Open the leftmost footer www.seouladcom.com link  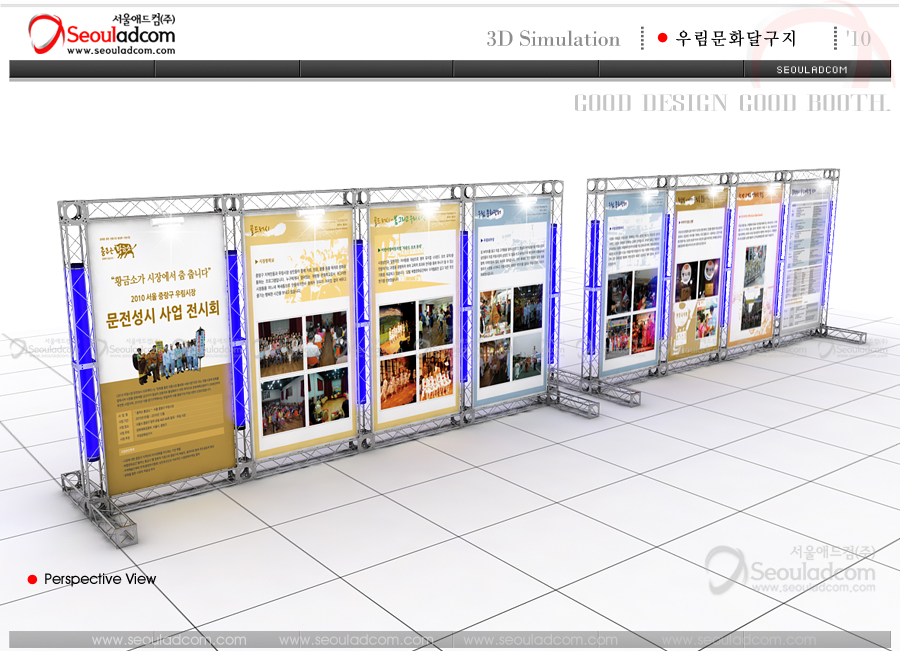point(168,640)
